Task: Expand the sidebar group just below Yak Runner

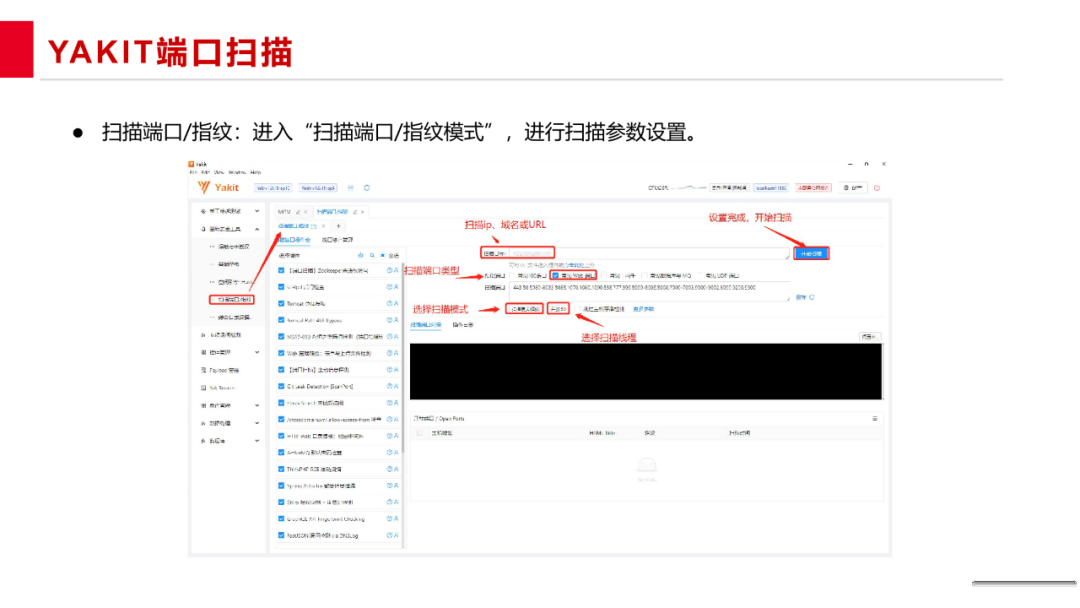Action: click(257, 406)
